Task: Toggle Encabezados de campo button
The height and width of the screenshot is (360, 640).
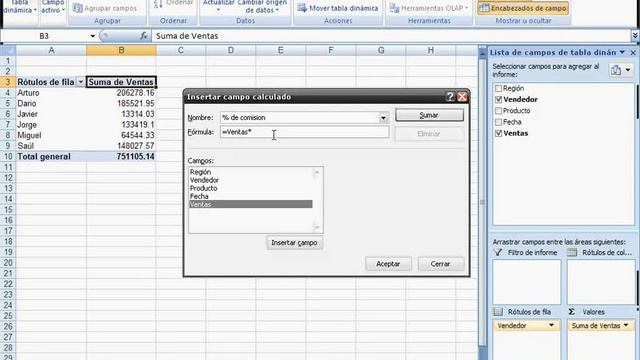Action: 523,8
